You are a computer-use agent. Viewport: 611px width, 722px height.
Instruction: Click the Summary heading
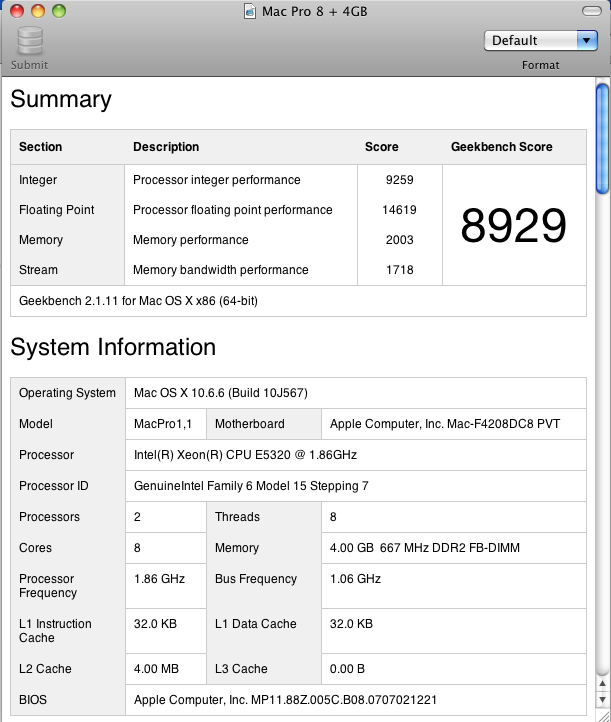click(61, 99)
